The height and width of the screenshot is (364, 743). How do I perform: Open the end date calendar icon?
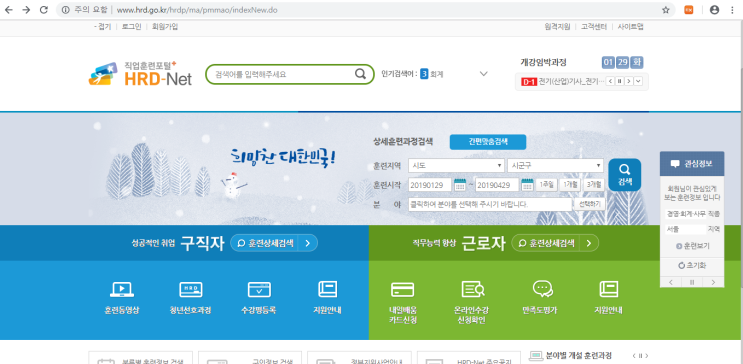527,185
